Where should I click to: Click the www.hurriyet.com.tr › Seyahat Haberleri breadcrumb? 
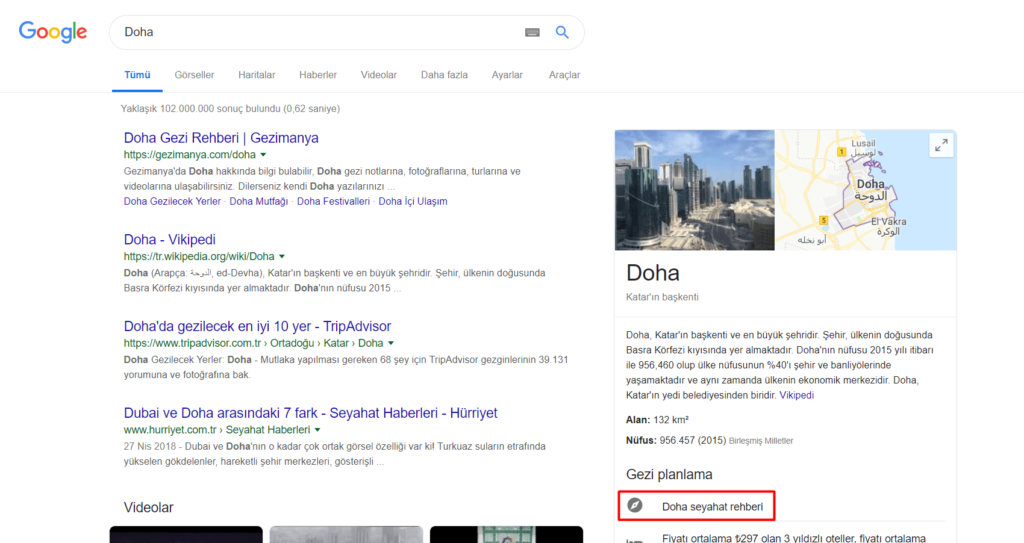pos(217,430)
